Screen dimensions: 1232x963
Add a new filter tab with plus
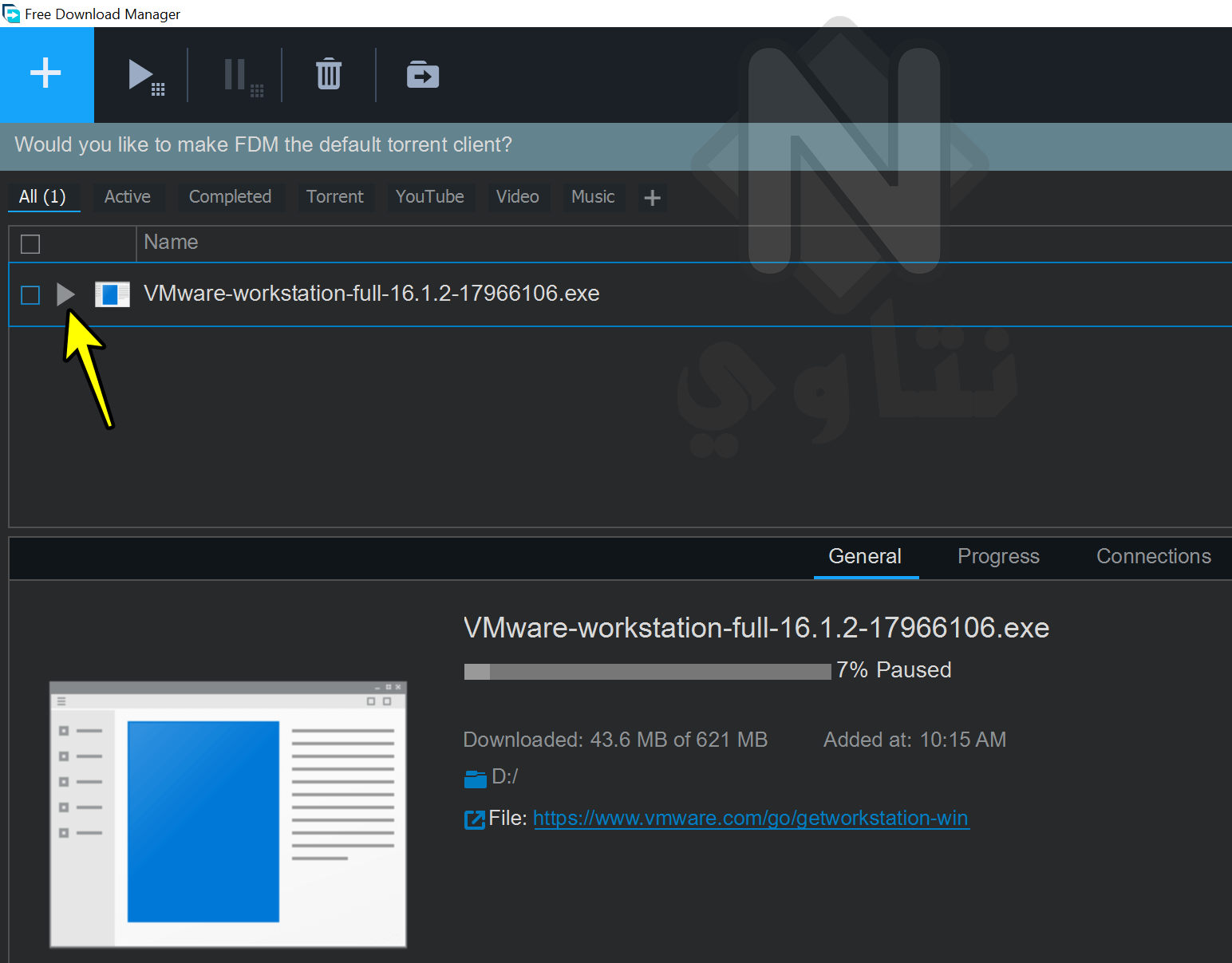click(652, 197)
